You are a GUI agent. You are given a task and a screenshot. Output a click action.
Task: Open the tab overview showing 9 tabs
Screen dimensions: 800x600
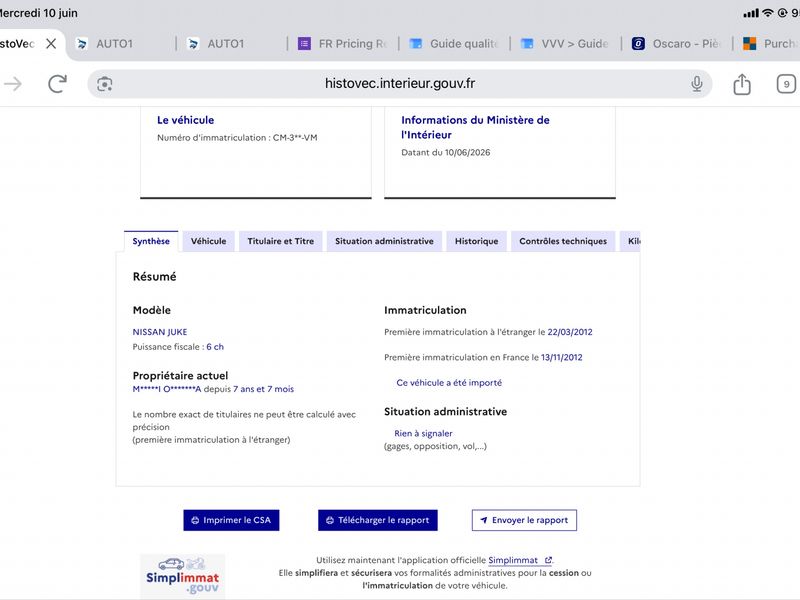(786, 84)
